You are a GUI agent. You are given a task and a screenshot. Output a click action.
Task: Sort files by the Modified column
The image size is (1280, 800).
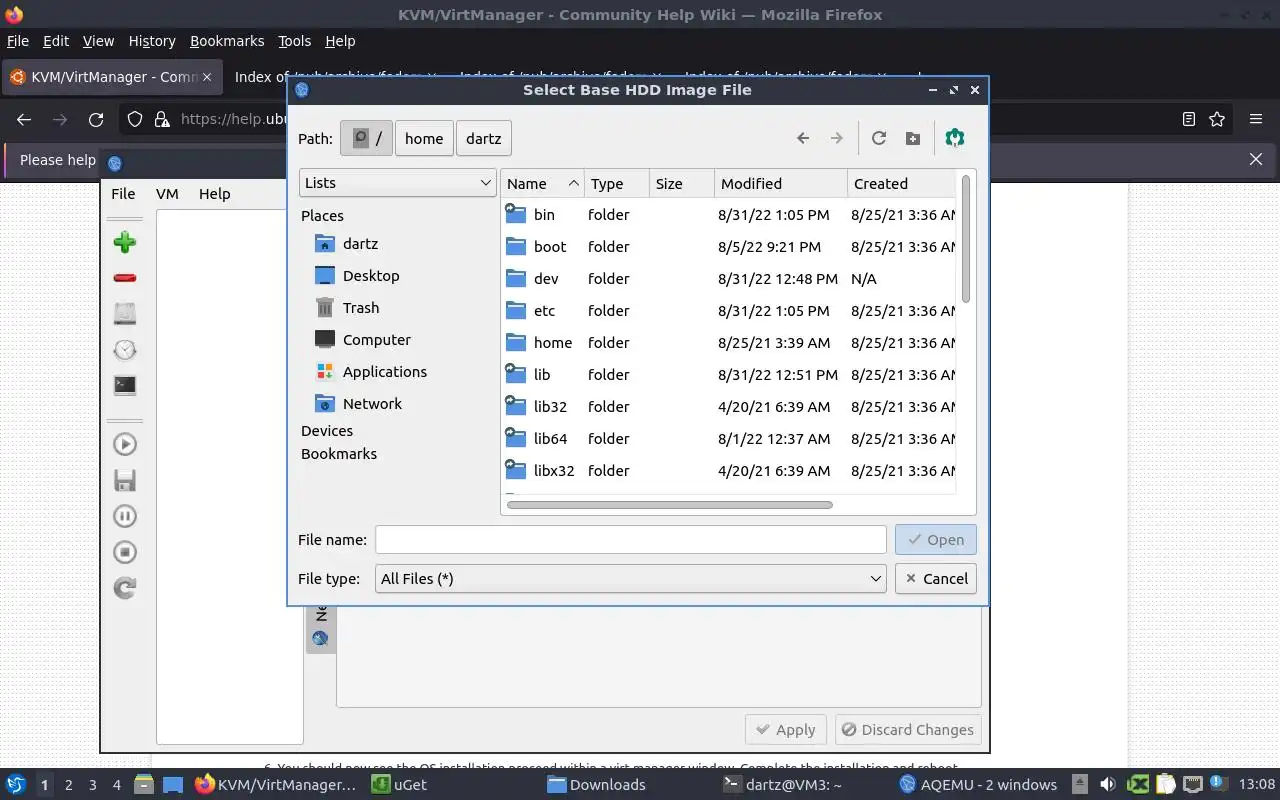click(x=781, y=183)
